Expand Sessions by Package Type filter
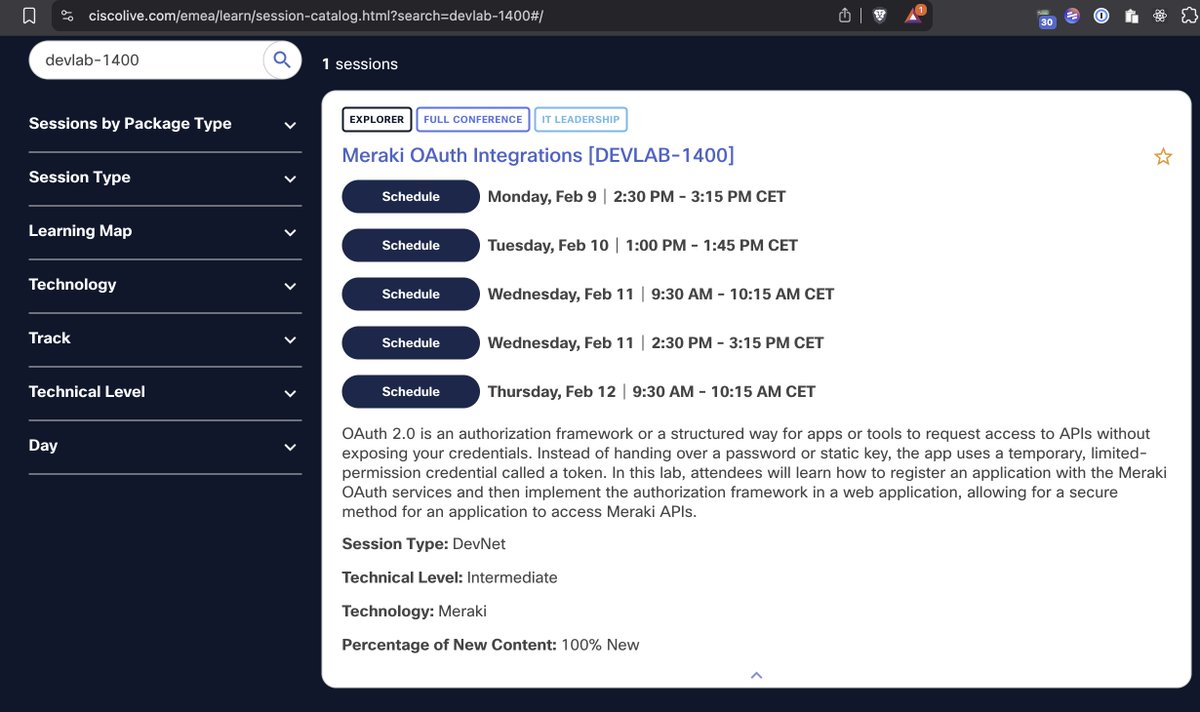The image size is (1200, 712). pos(165,124)
